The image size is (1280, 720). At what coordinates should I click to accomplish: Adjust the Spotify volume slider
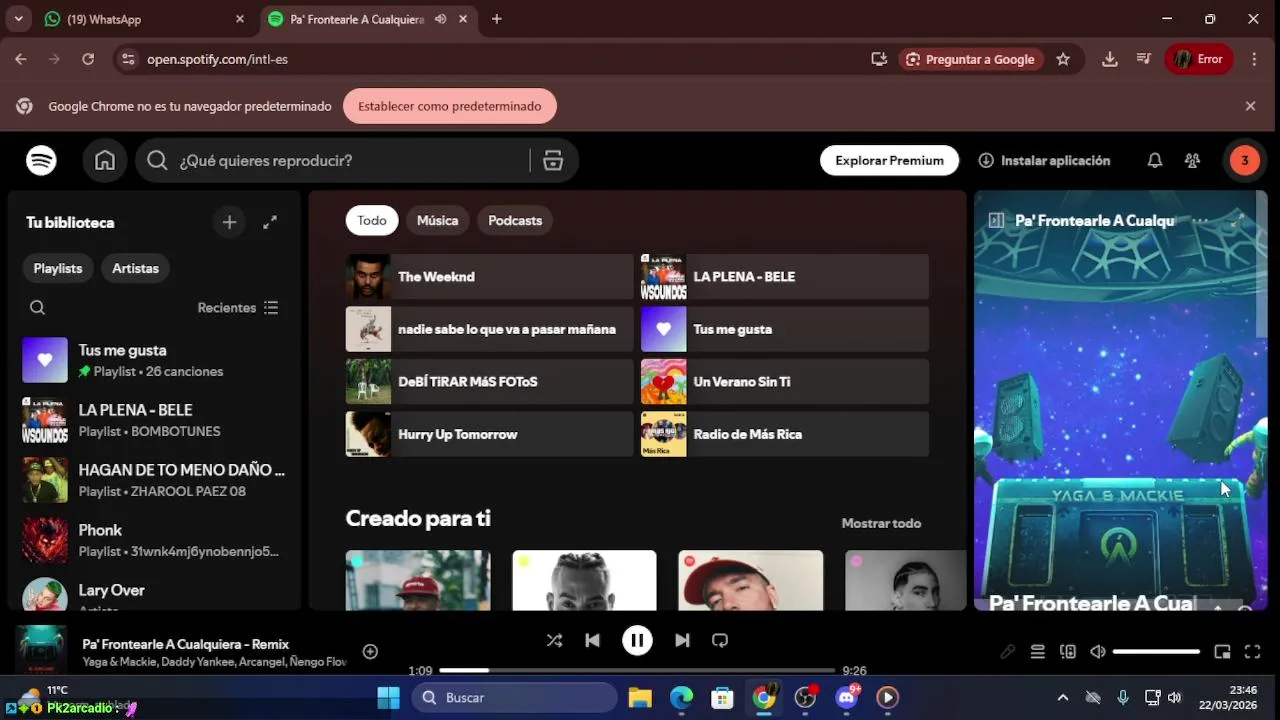tap(1156, 652)
